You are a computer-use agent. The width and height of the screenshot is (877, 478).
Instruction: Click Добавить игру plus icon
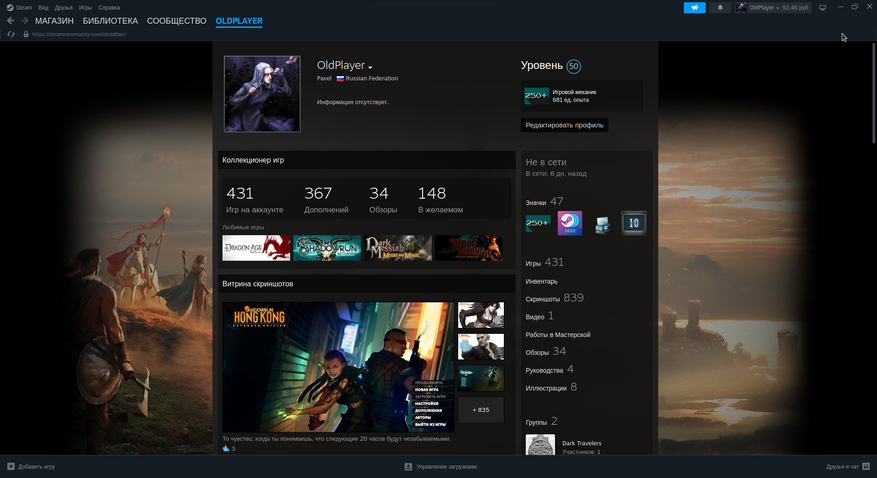coord(11,466)
